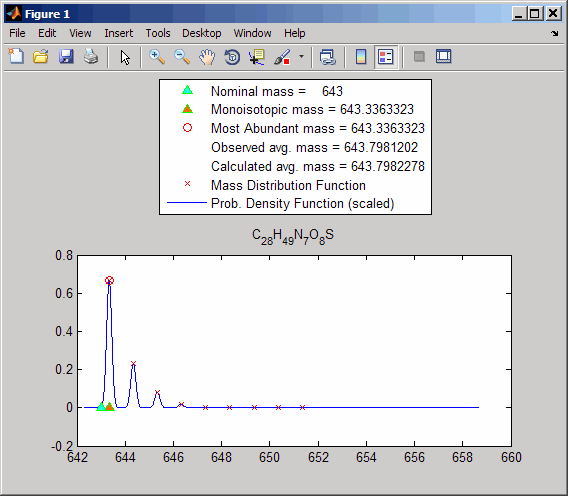Viewport: 568px width, 496px height.
Task: Print the figure using the printer icon
Action: coord(91,57)
